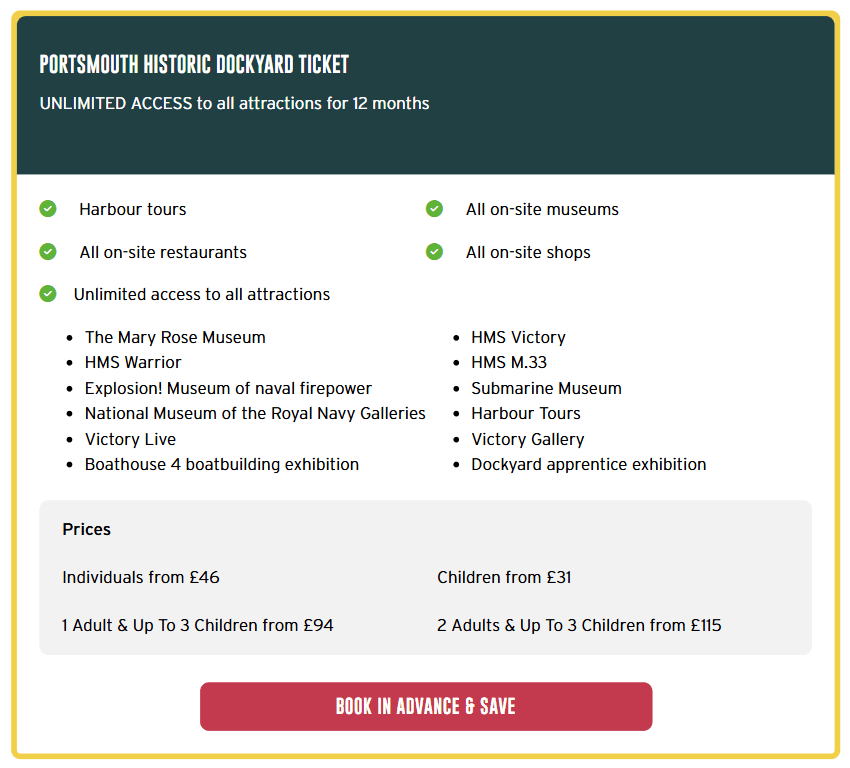Viewport: 850px width, 768px height.
Task: Click the checkmark beside Unlimited access to all attractions
Action: [x=48, y=294]
